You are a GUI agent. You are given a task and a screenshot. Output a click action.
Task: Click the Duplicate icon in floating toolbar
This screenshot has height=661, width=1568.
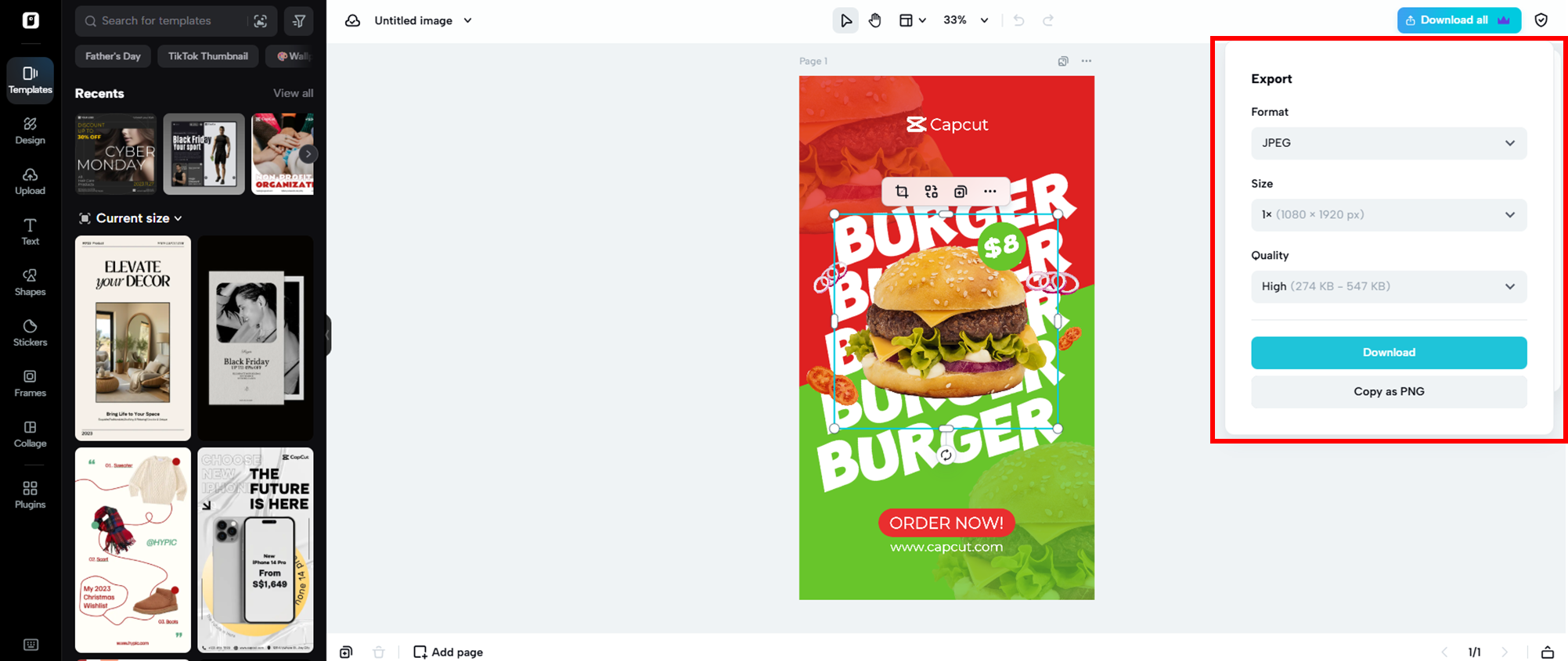tap(961, 192)
